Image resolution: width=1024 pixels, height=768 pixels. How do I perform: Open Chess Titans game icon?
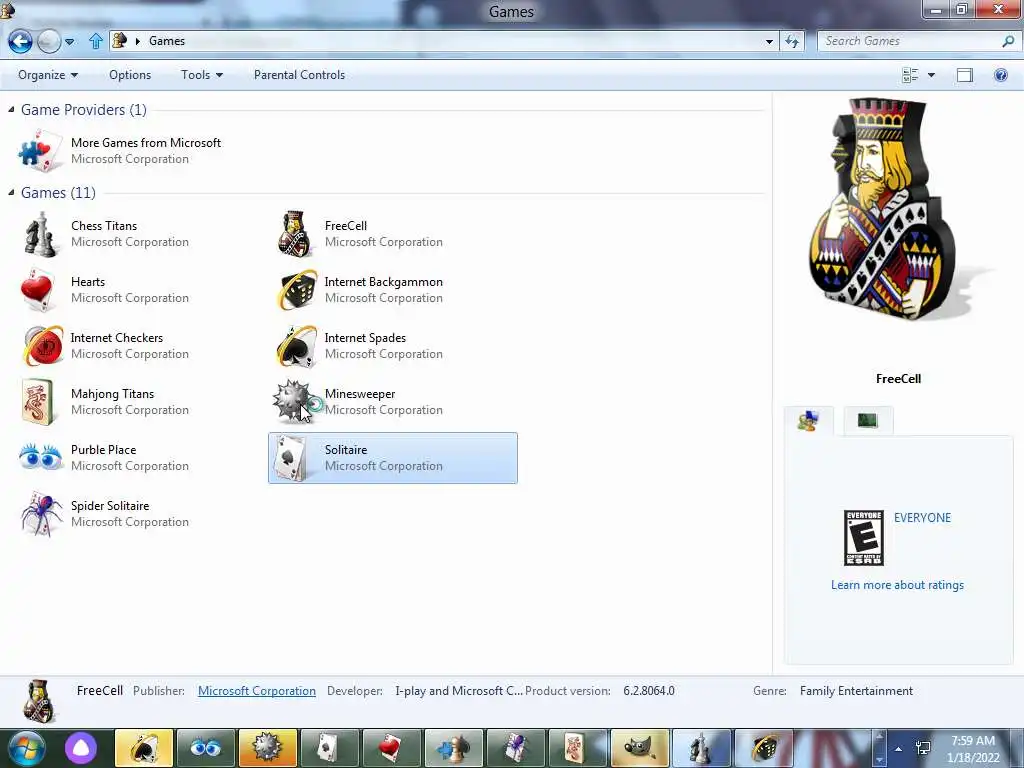pos(40,234)
